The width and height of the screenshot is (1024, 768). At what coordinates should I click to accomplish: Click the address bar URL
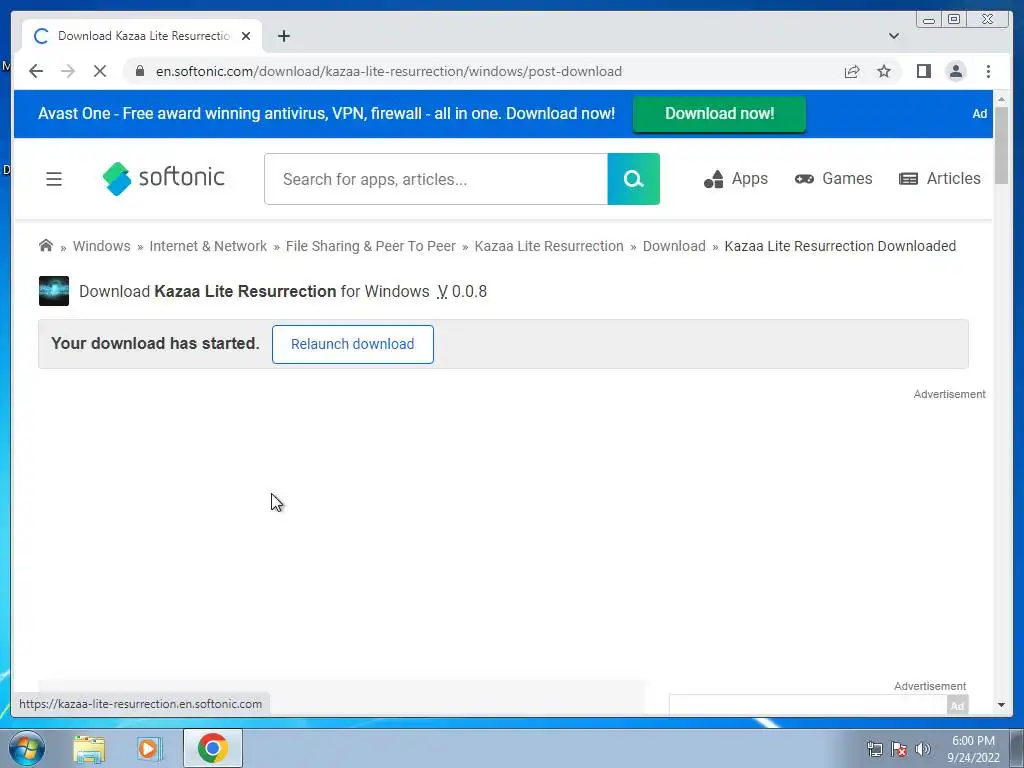pyautogui.click(x=389, y=71)
